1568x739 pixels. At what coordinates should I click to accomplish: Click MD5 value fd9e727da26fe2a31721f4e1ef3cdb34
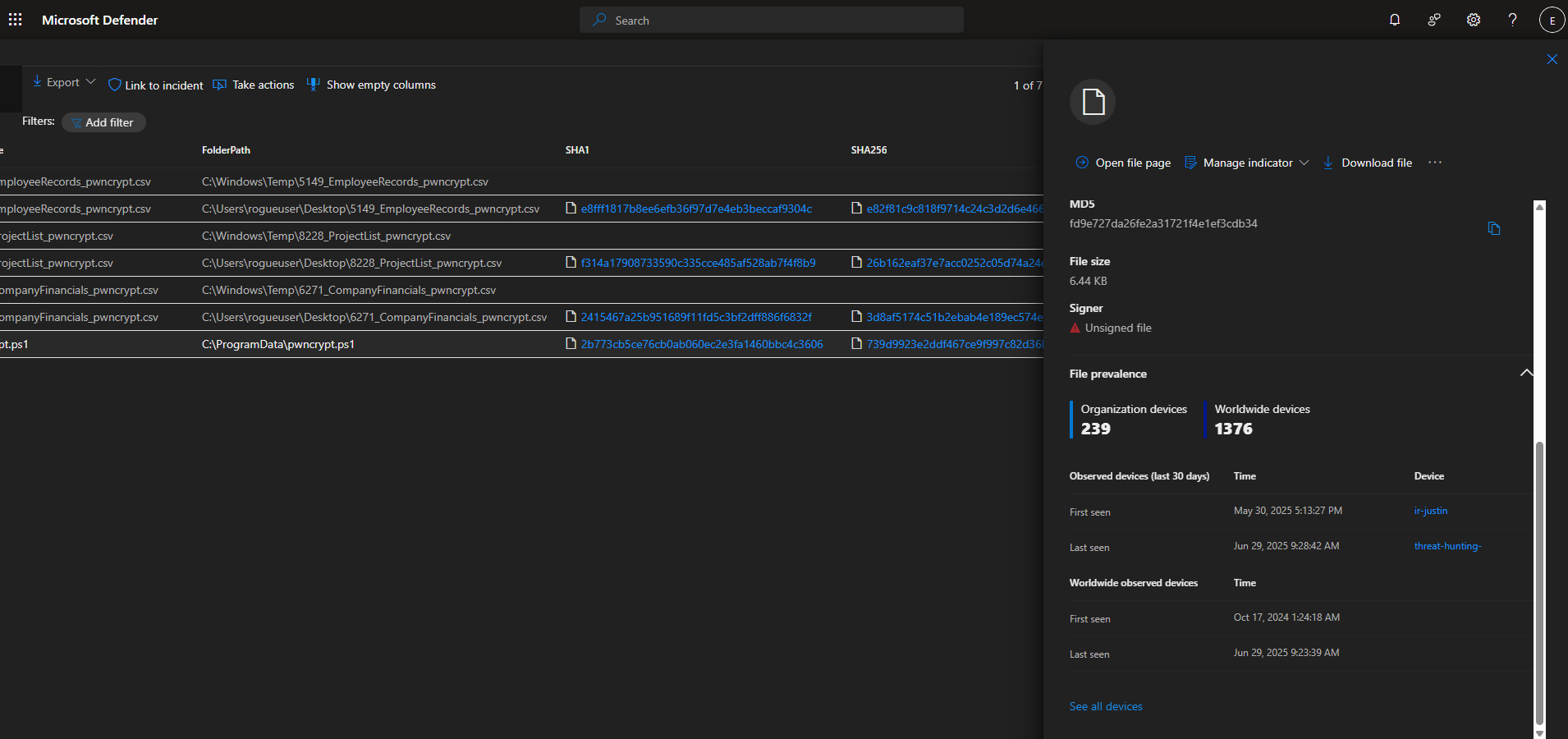[x=1163, y=223]
